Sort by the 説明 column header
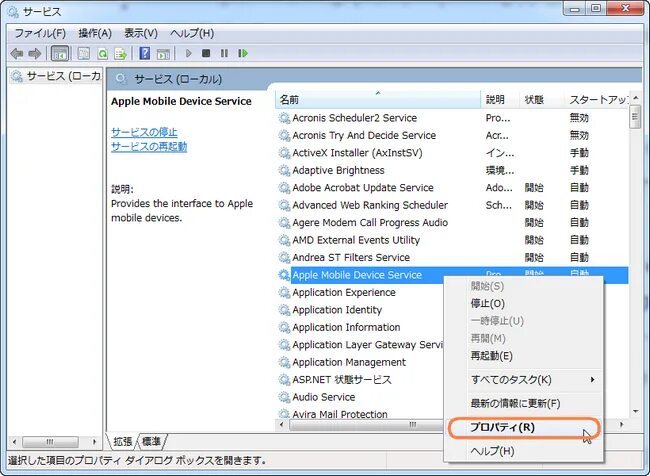650x476 pixels. pyautogui.click(x=500, y=100)
